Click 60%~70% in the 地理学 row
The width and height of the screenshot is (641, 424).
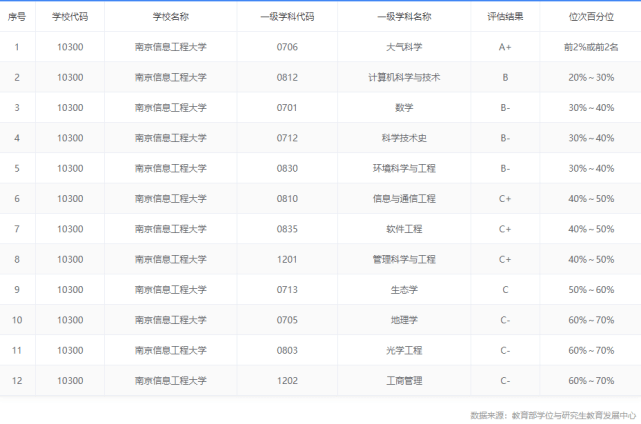(591, 320)
